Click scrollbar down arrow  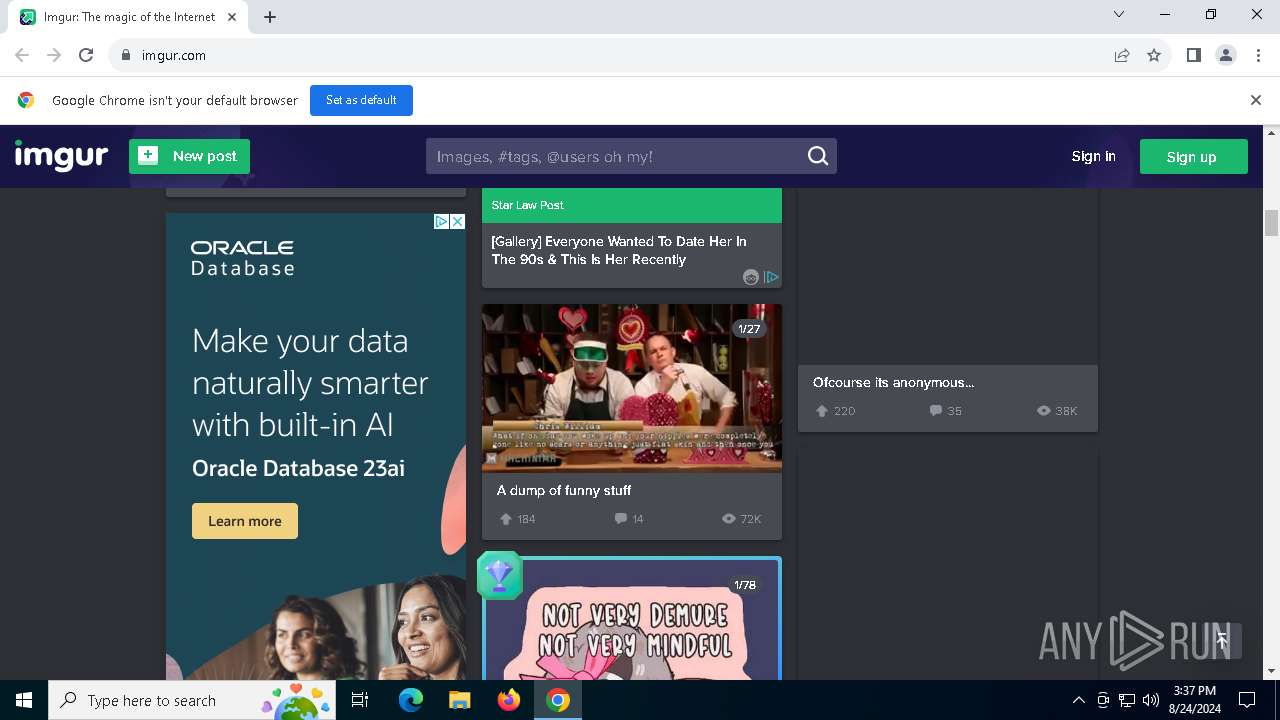(x=1272, y=671)
